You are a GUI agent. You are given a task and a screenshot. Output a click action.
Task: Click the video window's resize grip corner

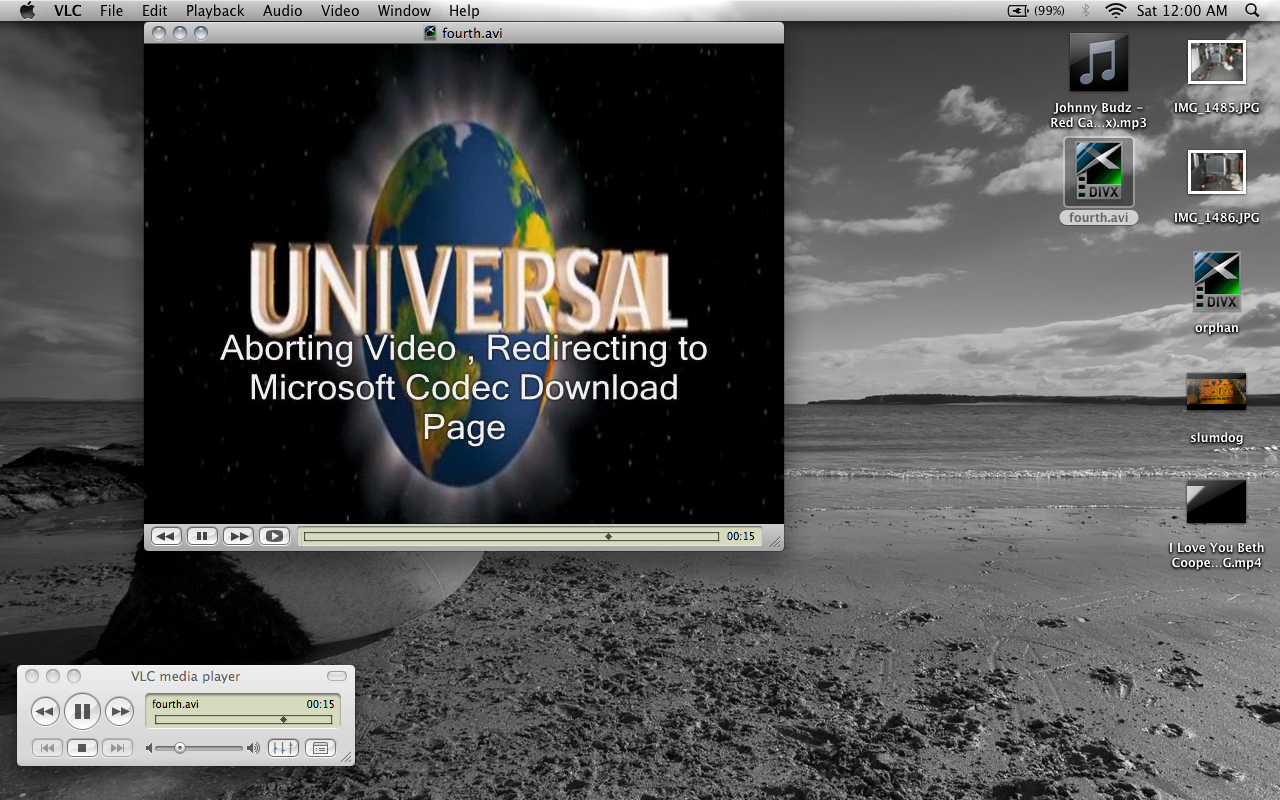pyautogui.click(x=775, y=541)
